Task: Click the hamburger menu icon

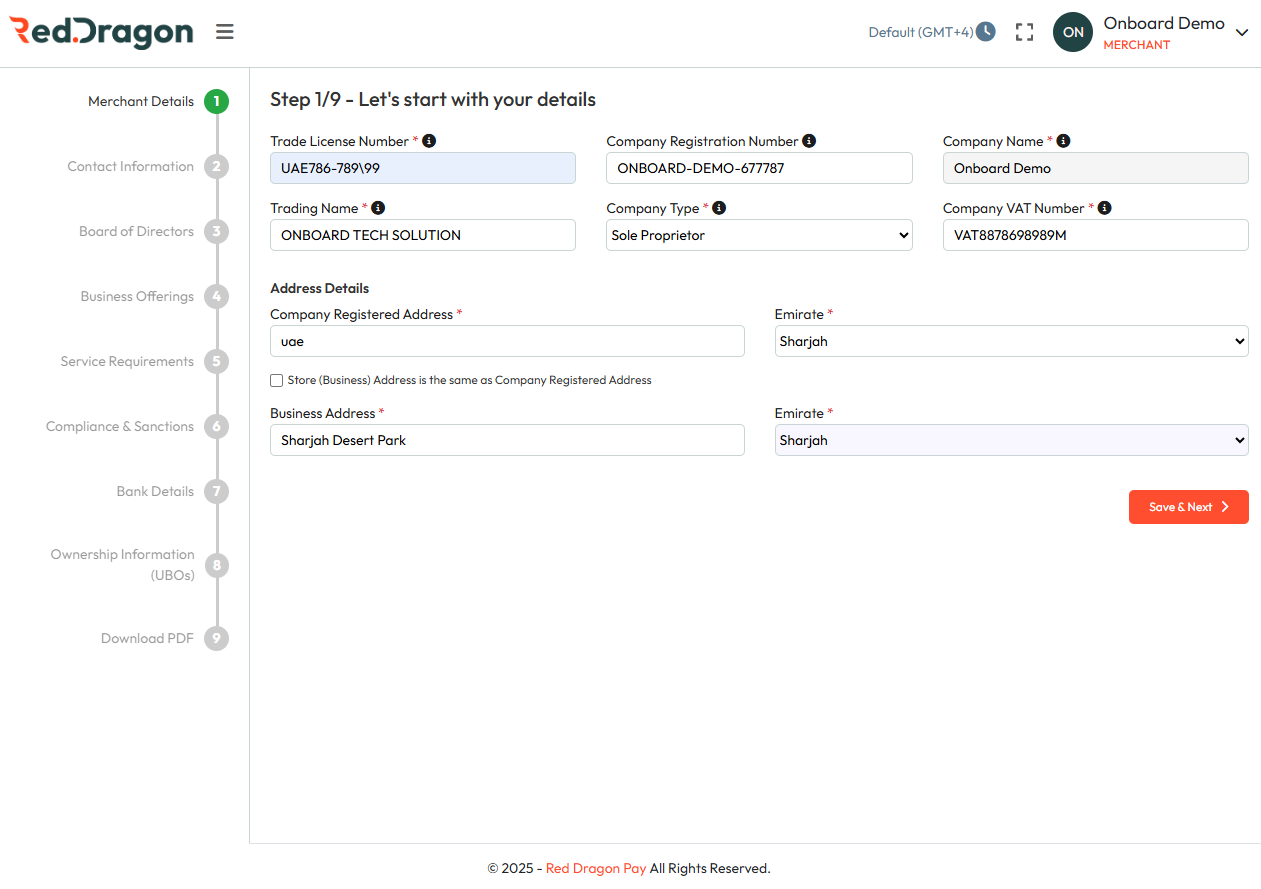Action: pos(225,32)
